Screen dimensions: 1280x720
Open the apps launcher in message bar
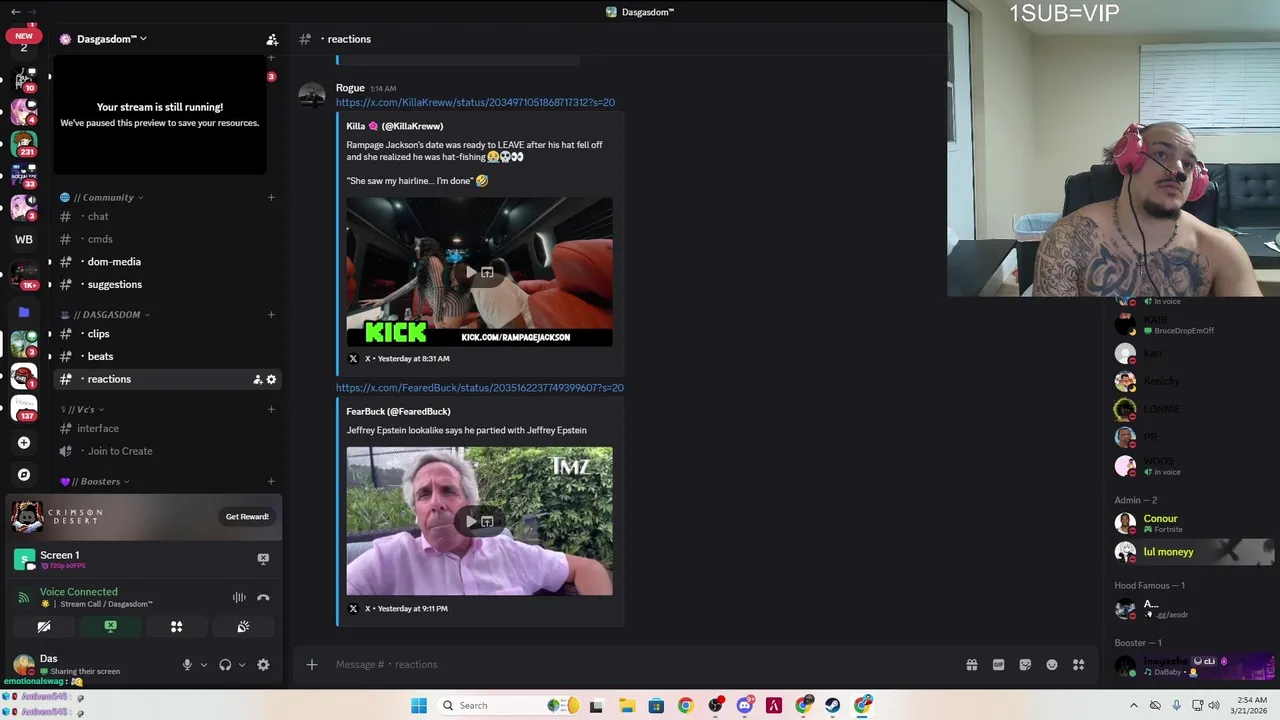(x=1079, y=665)
